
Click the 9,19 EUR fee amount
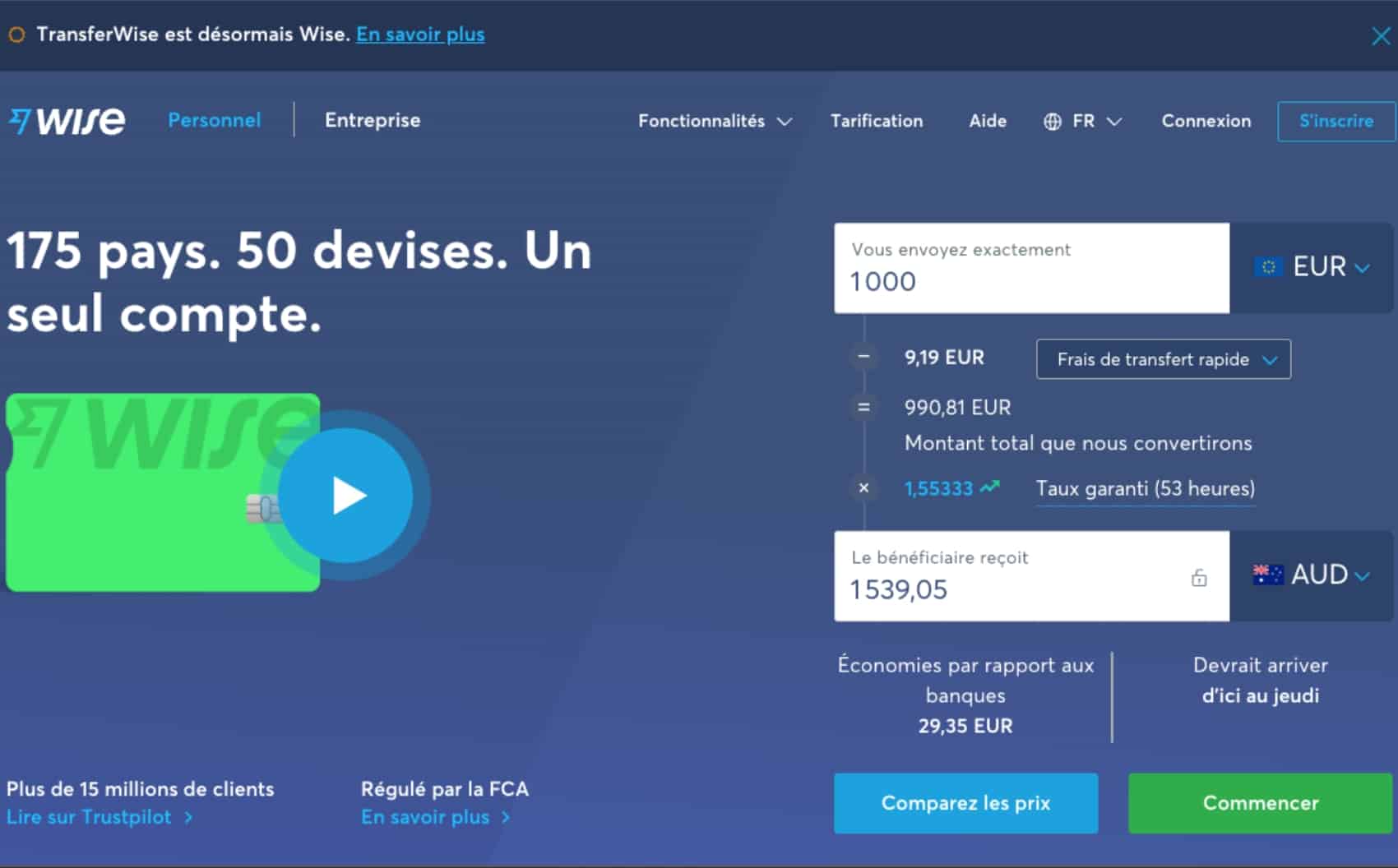click(944, 358)
